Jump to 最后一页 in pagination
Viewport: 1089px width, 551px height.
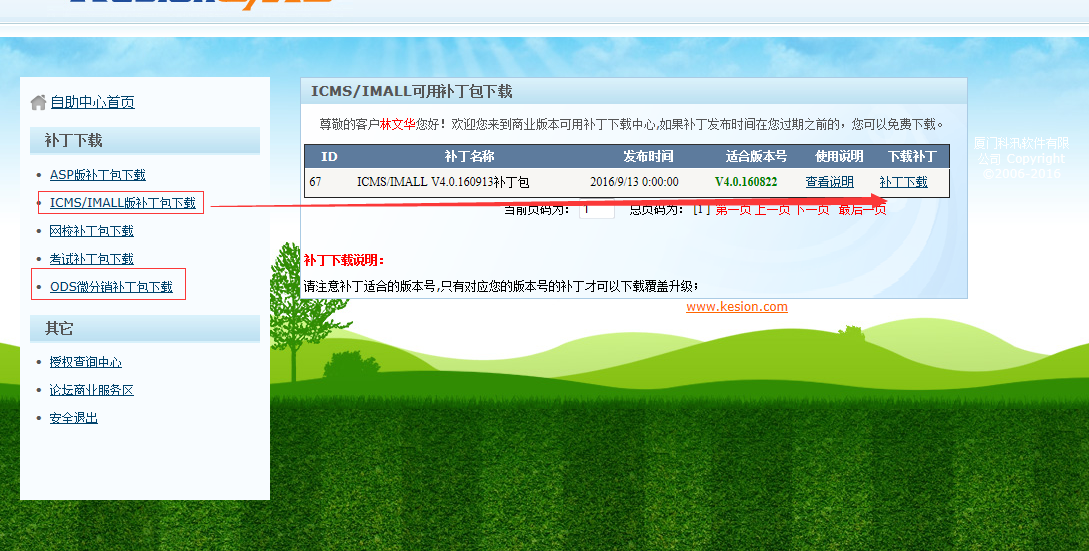(x=862, y=210)
